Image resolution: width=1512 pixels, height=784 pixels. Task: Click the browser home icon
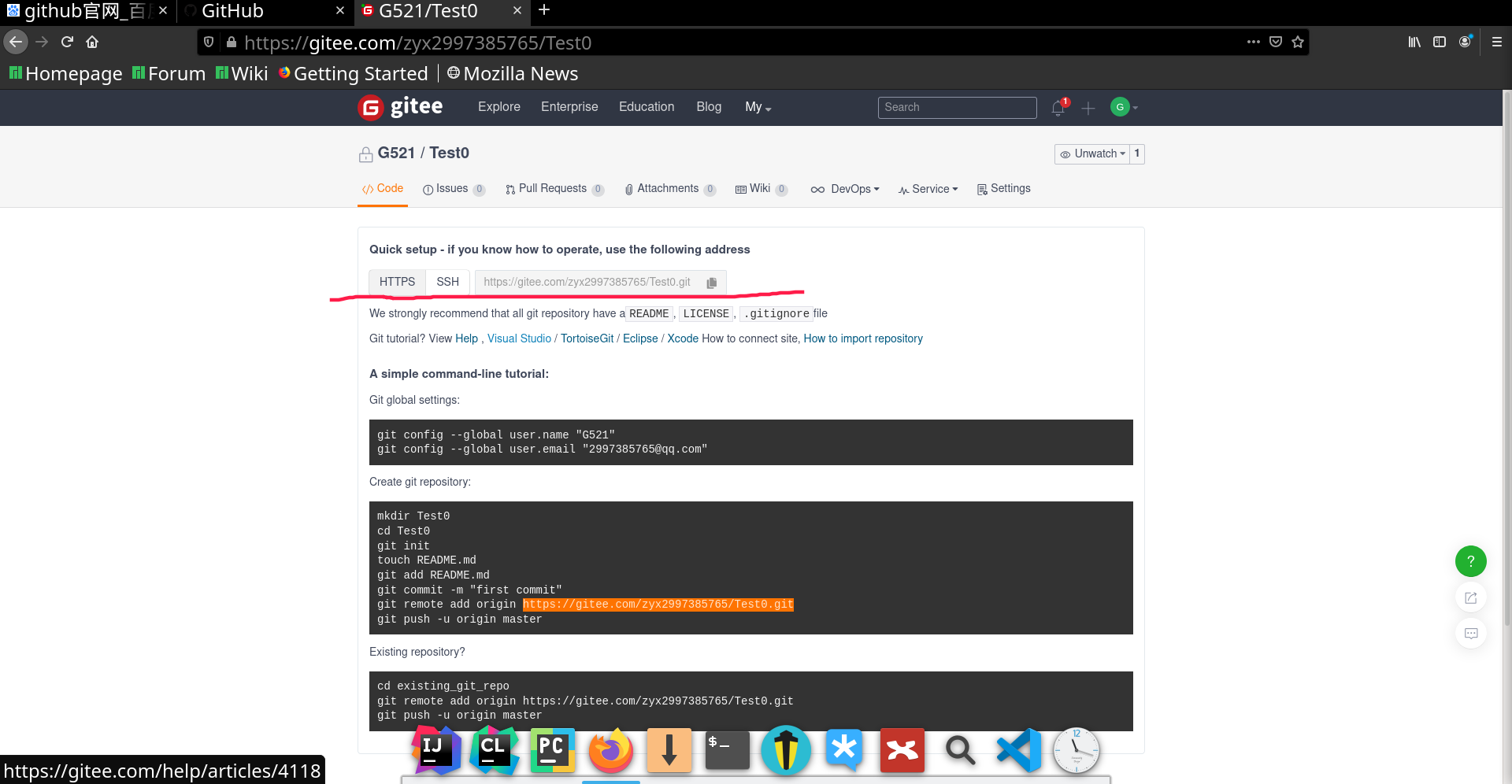pos(92,42)
